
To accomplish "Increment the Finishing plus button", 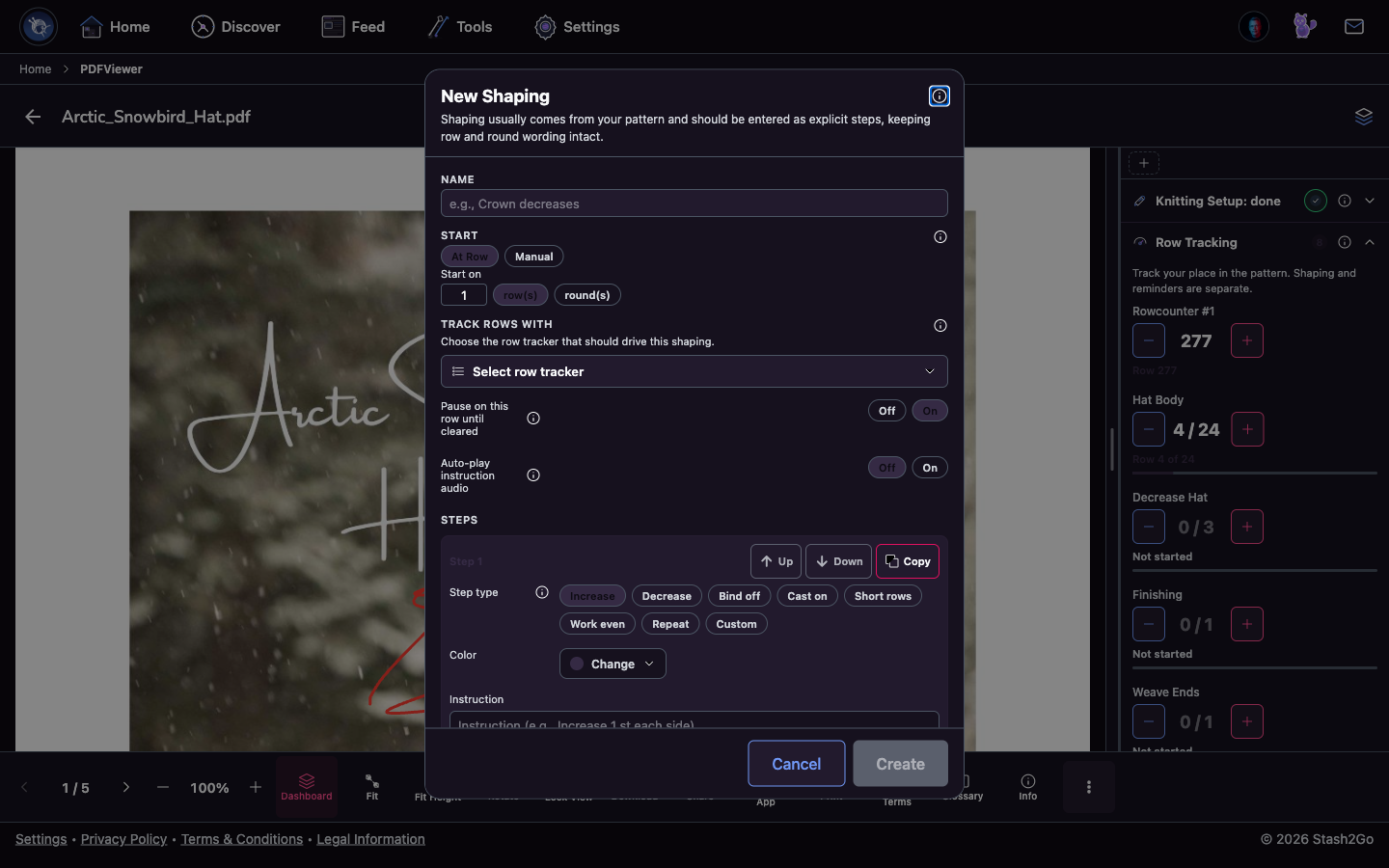I will pos(1247,624).
